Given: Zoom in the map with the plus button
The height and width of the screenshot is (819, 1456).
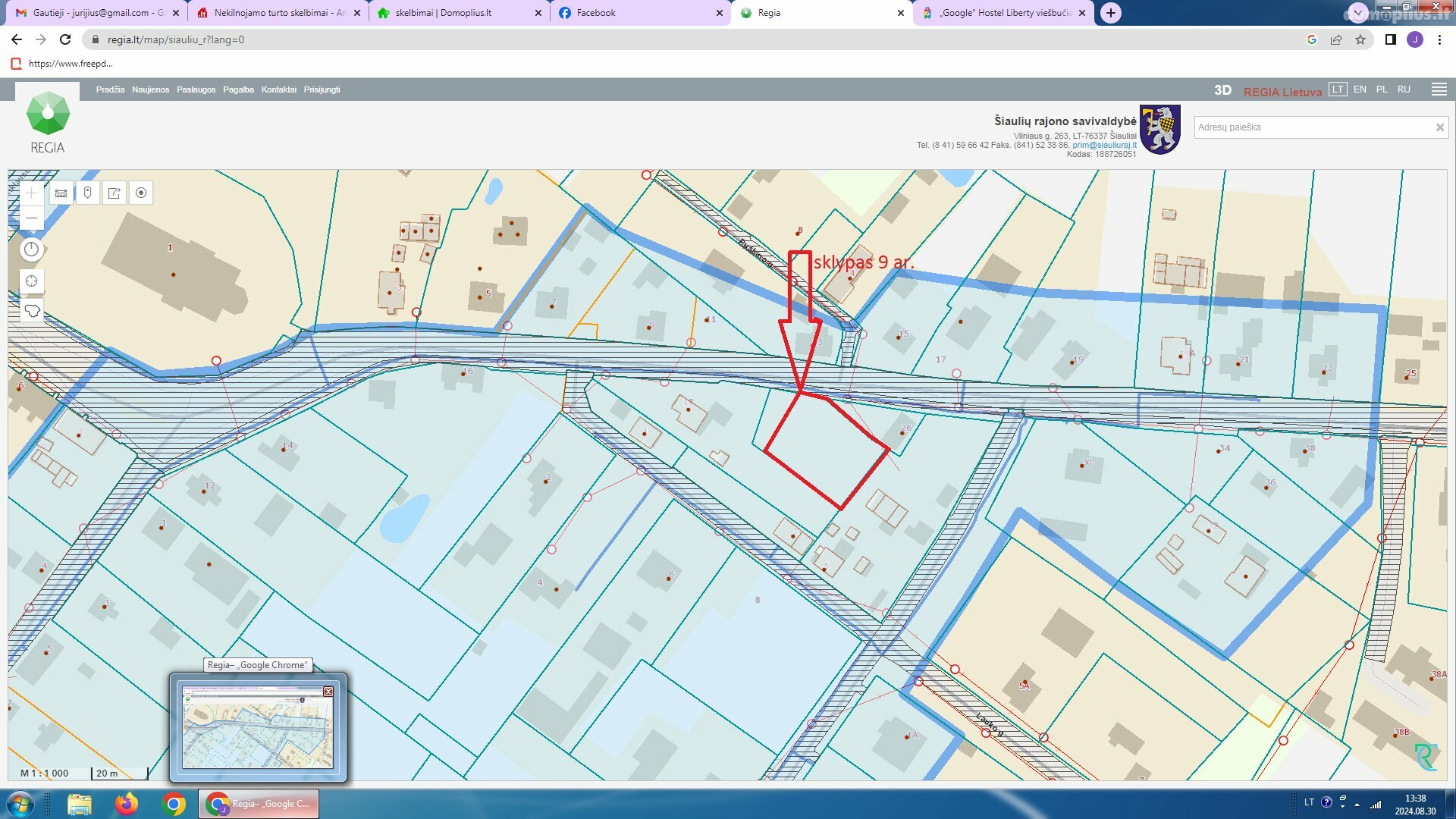Looking at the screenshot, I should 31,193.
